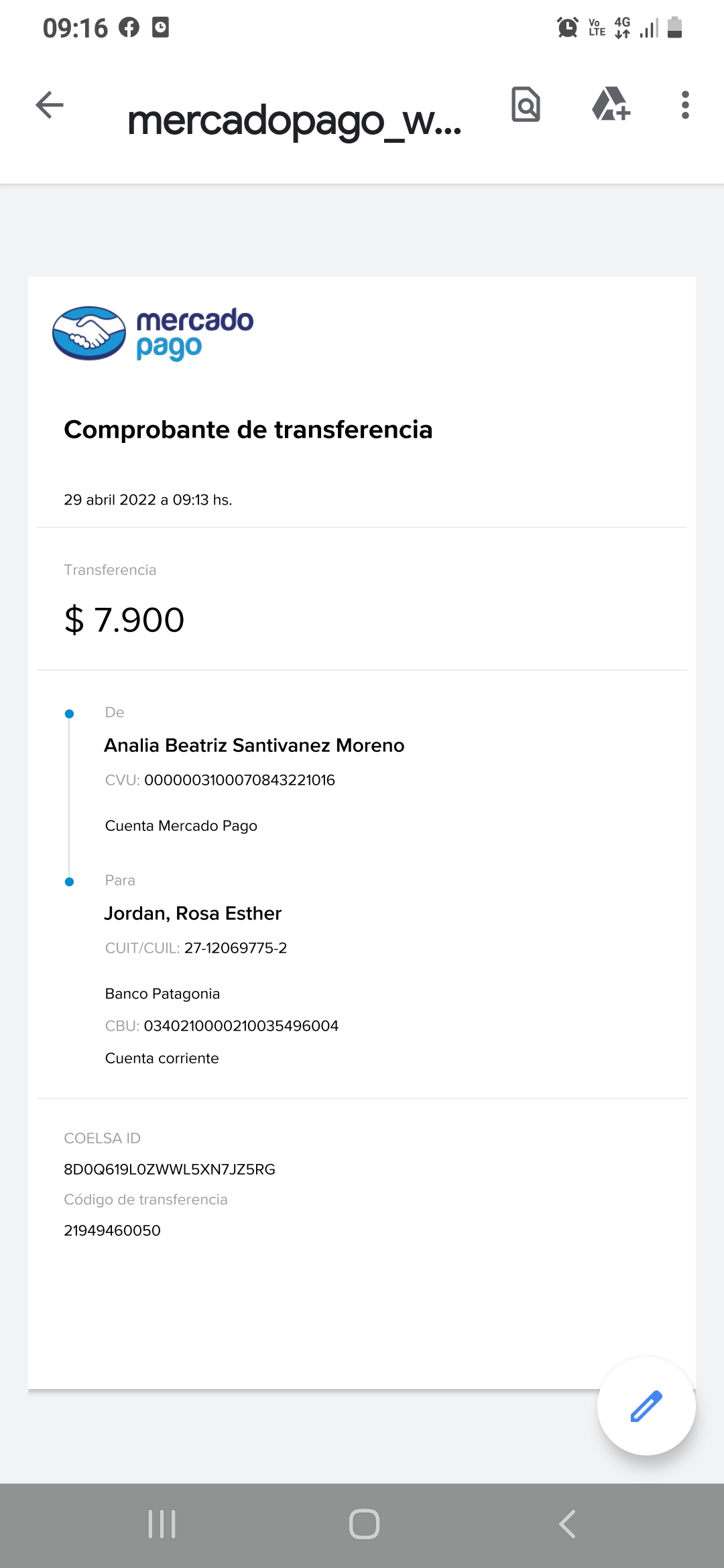Screen dimensions: 724x1568
Task: Tap the Add to Drive icon
Action: point(611,105)
